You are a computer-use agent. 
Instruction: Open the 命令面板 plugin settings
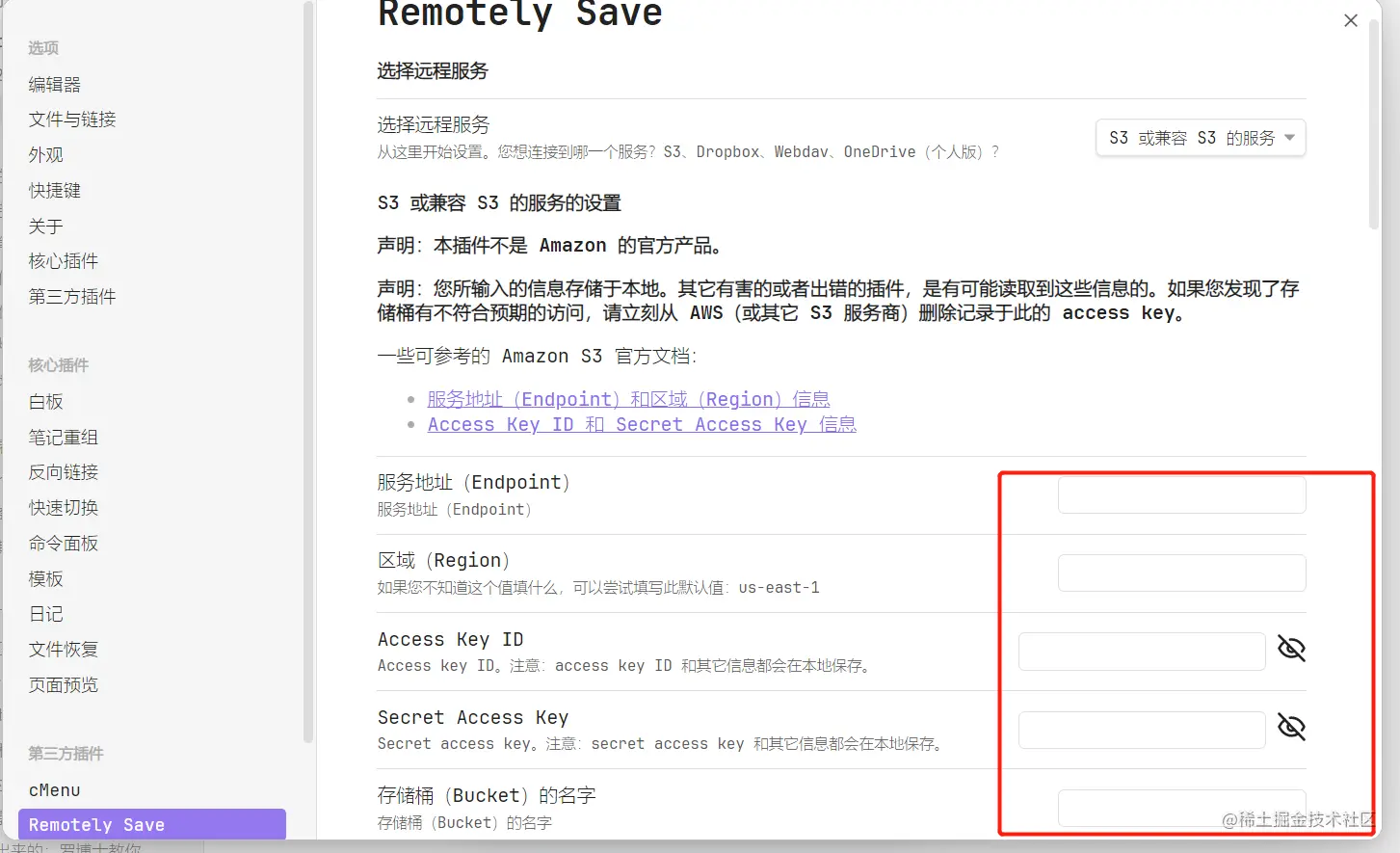point(64,543)
